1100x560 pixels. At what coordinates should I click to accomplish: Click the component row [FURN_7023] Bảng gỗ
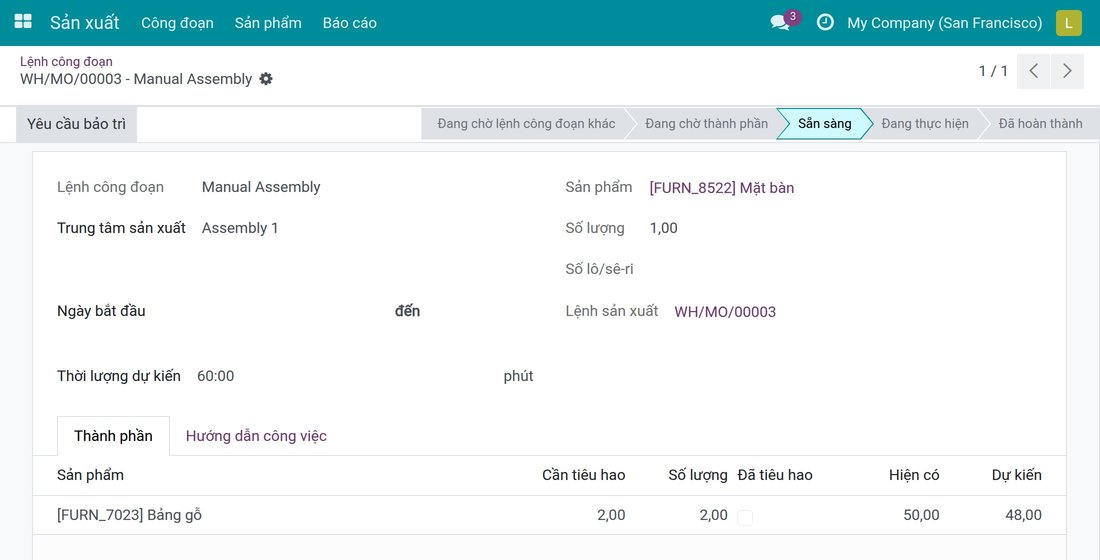(x=549, y=515)
